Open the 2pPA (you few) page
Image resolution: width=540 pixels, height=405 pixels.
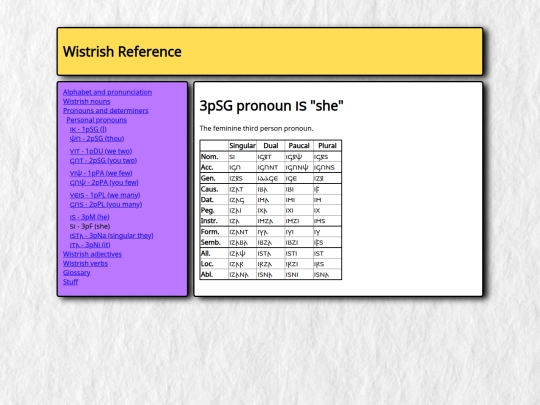pos(104,183)
